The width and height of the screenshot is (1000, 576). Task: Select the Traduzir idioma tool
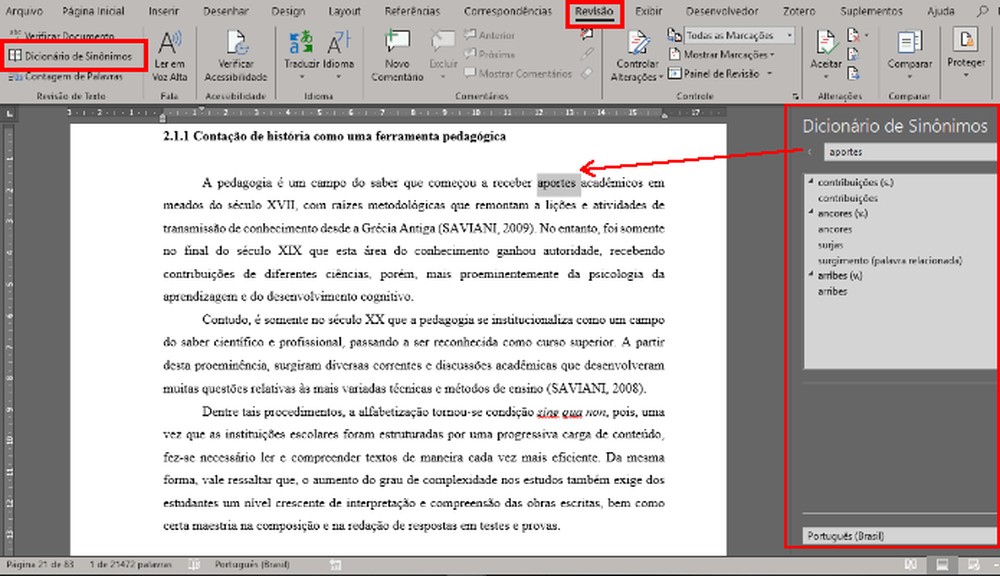click(x=299, y=55)
